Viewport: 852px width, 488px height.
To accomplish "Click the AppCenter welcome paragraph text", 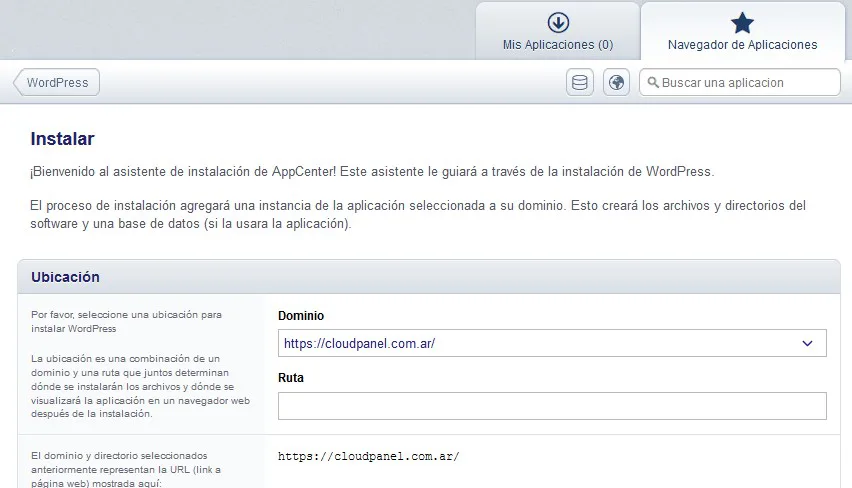I will tap(372, 171).
